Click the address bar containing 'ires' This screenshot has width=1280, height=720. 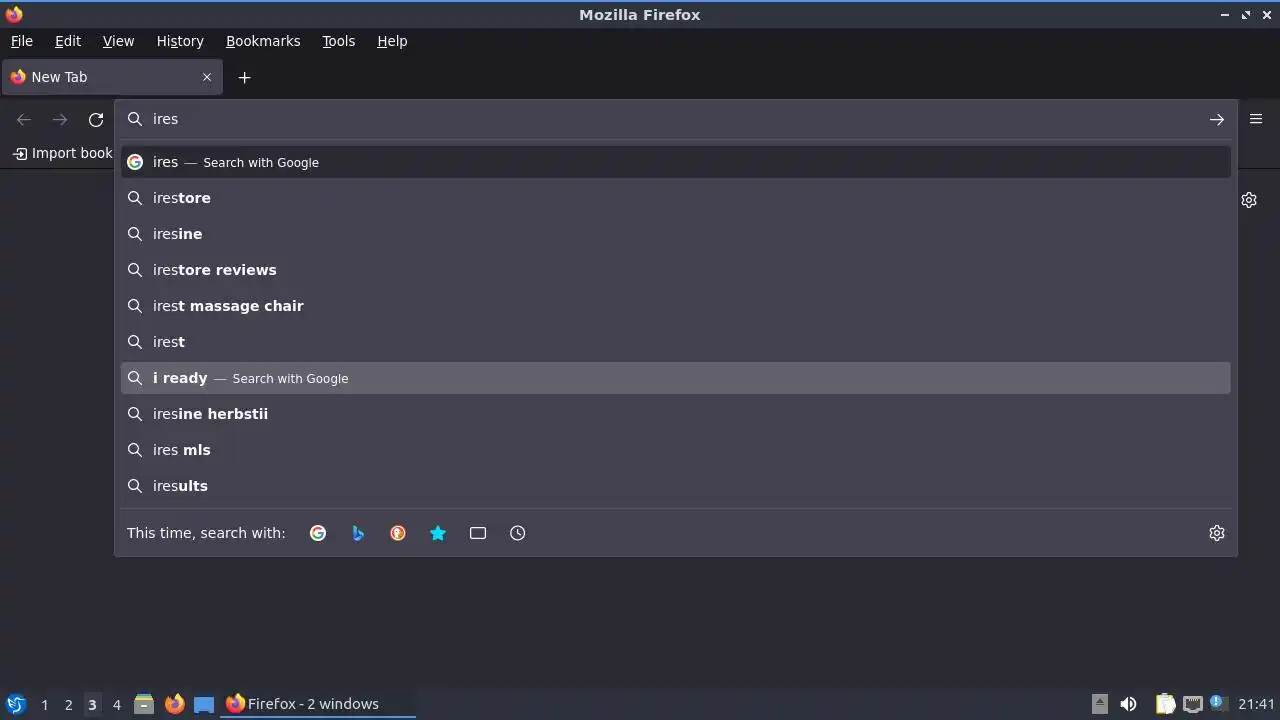point(675,119)
